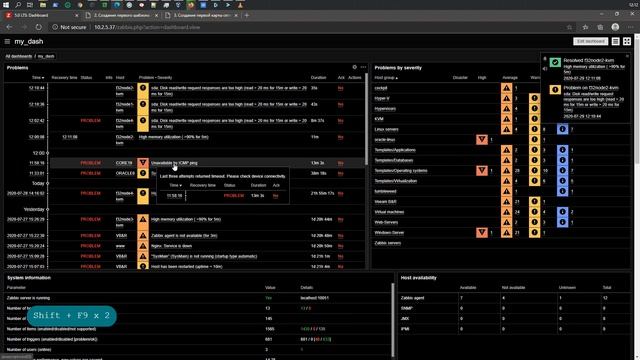Acknowledge the CORE19 problem via No link

tap(340, 163)
